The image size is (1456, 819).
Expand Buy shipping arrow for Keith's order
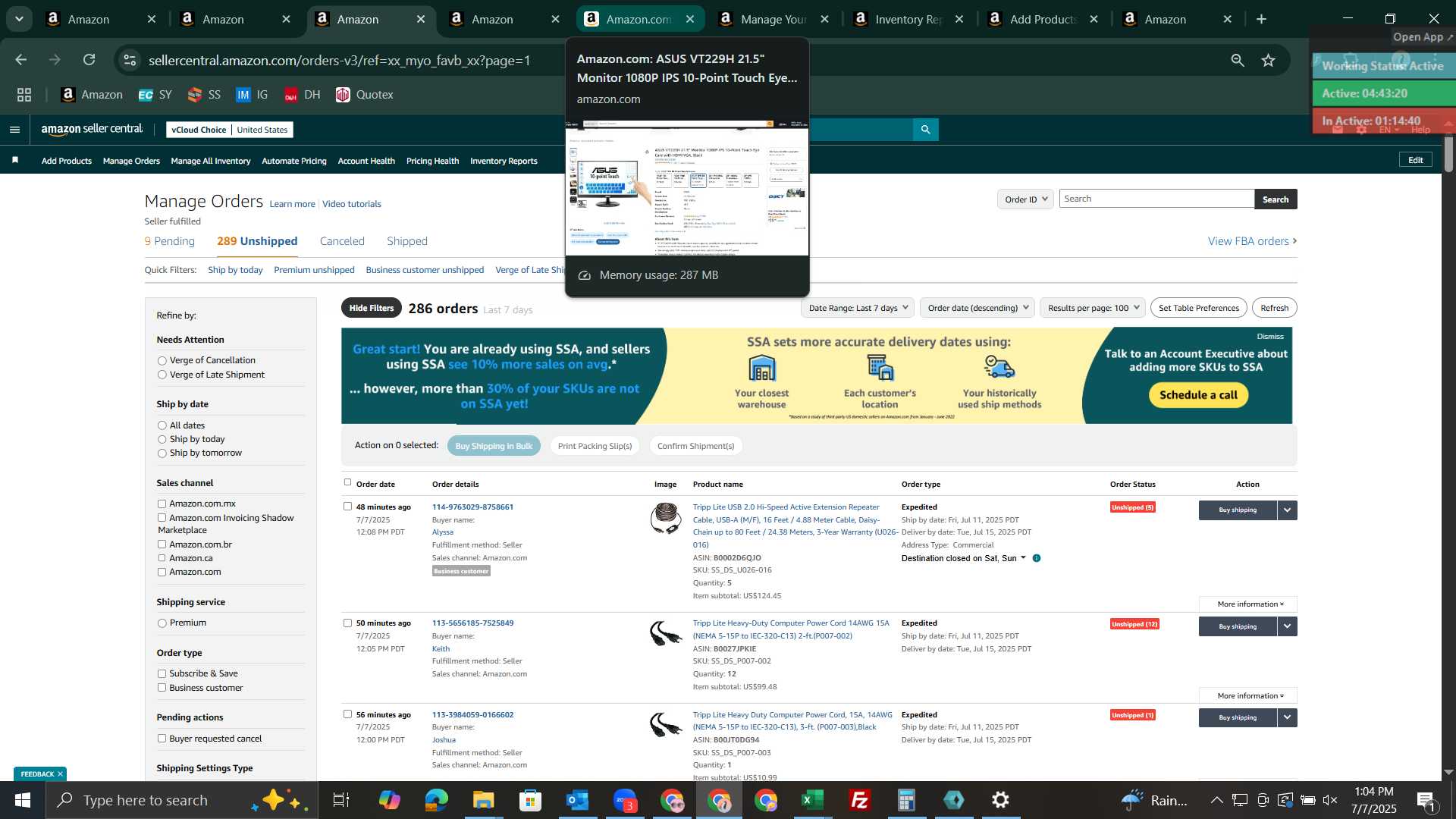1287,626
